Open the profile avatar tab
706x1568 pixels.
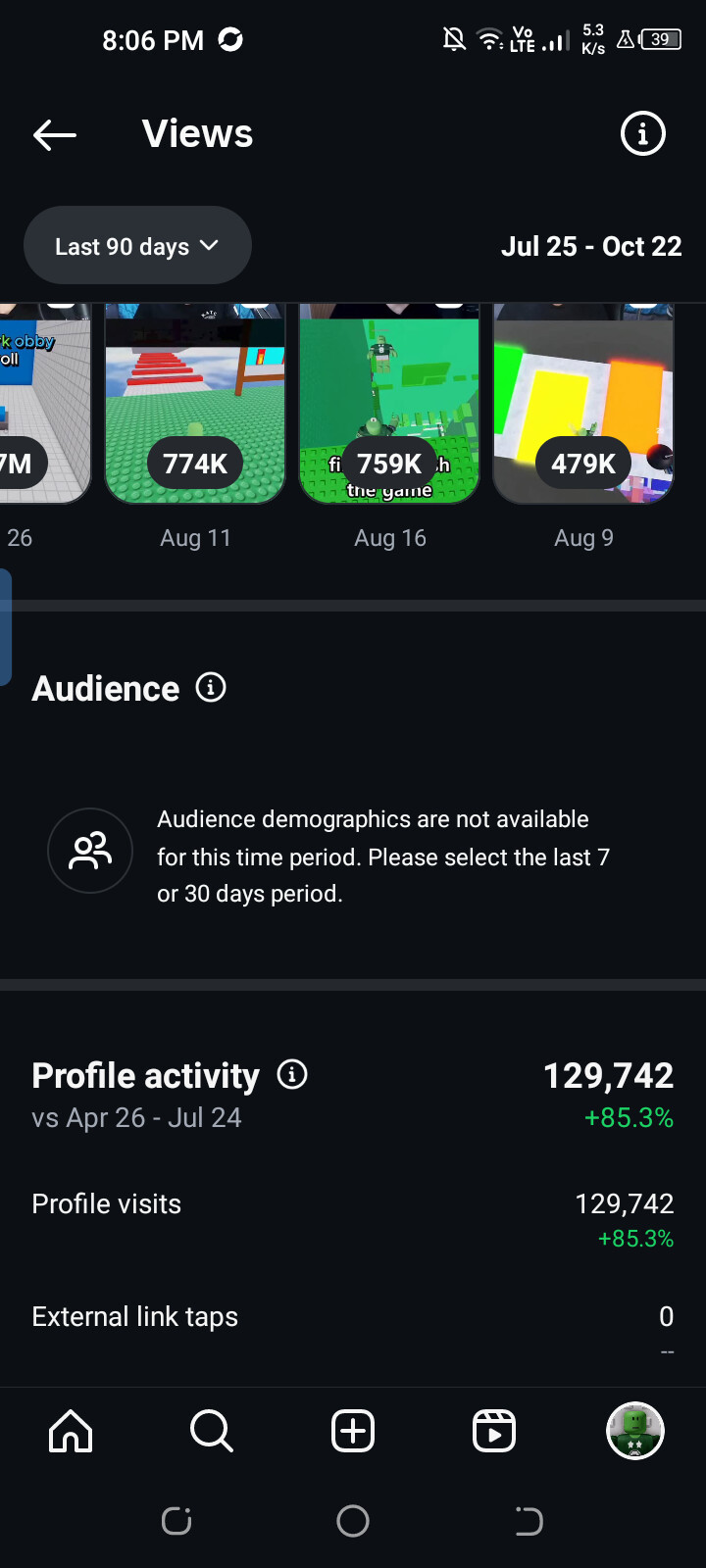pyautogui.click(x=635, y=1431)
